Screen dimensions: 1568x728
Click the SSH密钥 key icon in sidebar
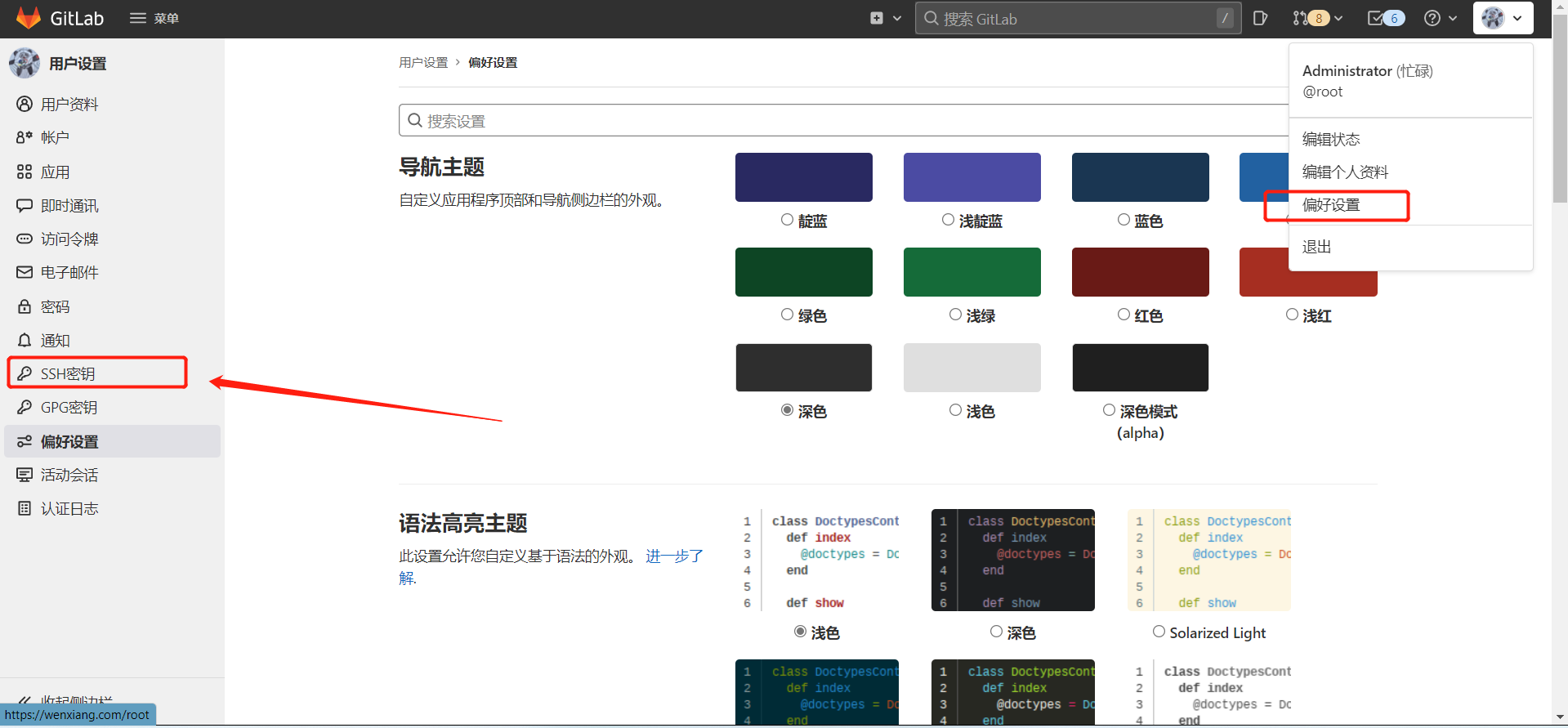pyautogui.click(x=25, y=373)
